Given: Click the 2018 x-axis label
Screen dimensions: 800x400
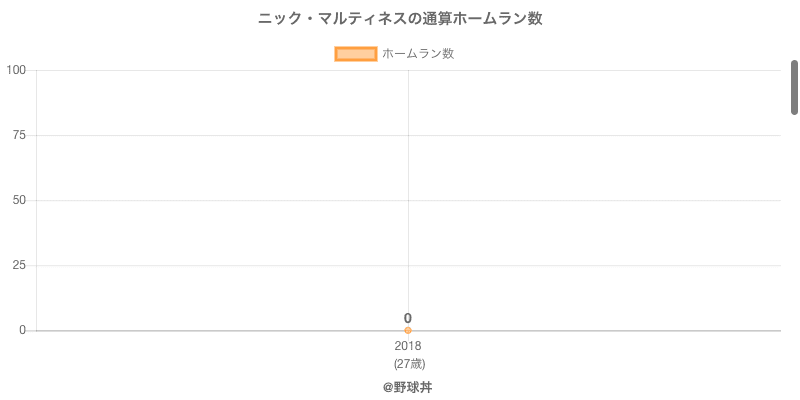Looking at the screenshot, I should point(408,346).
